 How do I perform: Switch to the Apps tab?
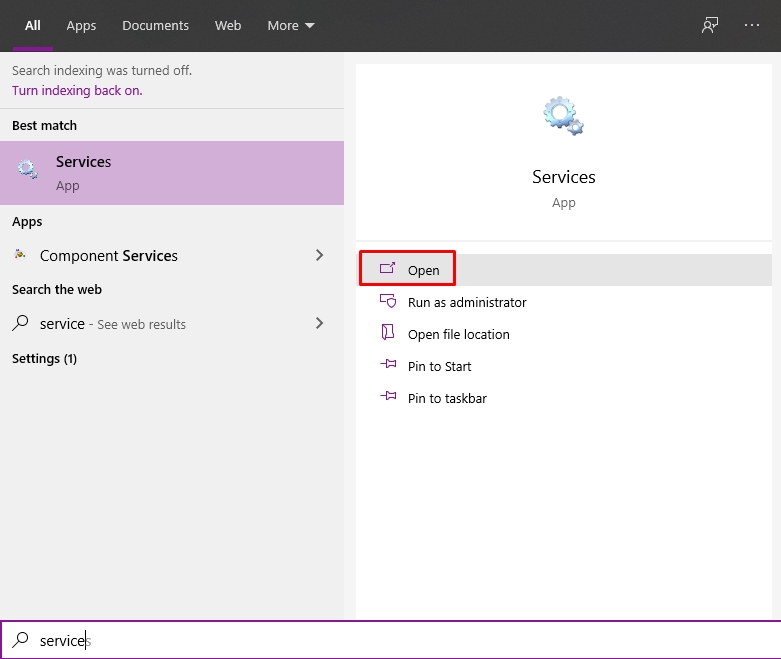click(x=81, y=25)
